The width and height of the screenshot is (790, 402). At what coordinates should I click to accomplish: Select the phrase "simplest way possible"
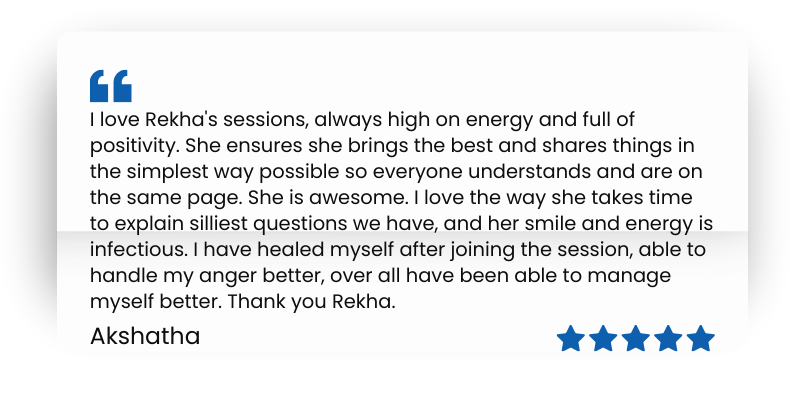click(216, 171)
